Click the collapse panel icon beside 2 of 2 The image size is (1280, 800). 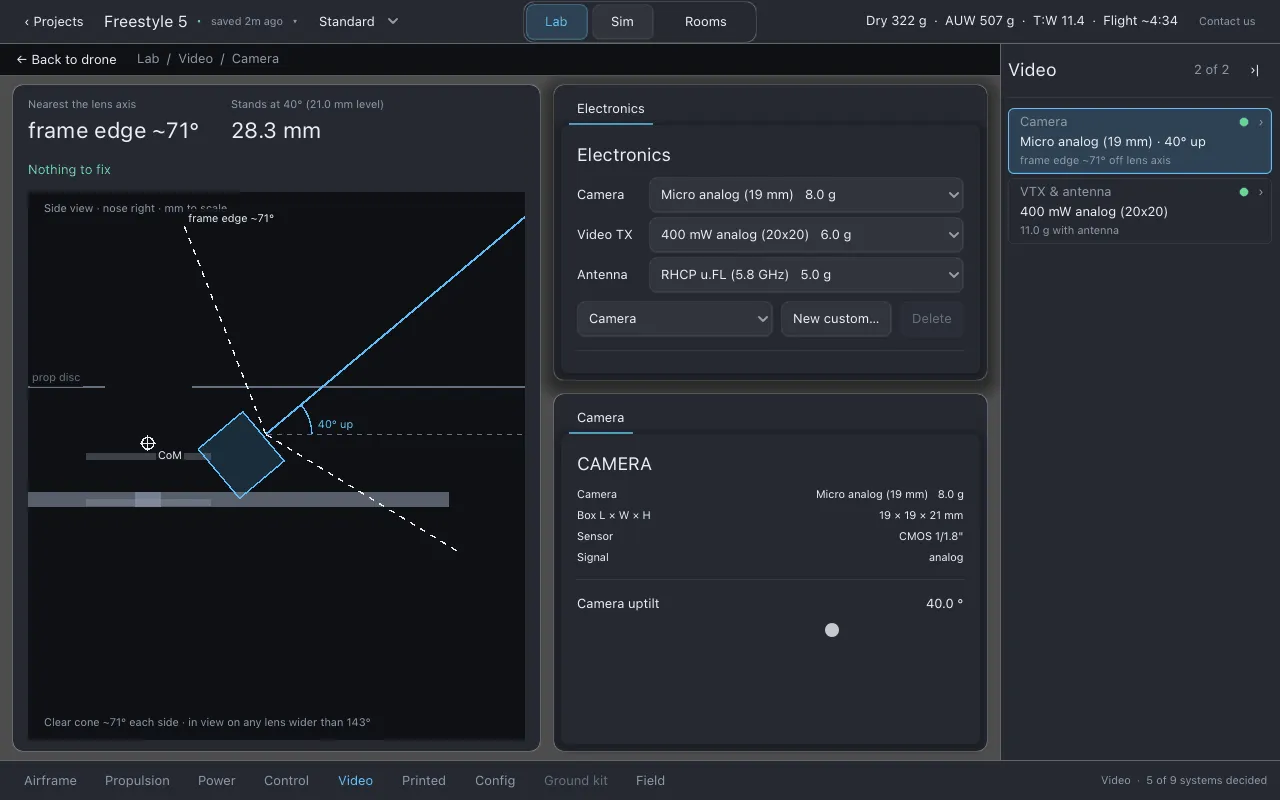coord(1254,70)
